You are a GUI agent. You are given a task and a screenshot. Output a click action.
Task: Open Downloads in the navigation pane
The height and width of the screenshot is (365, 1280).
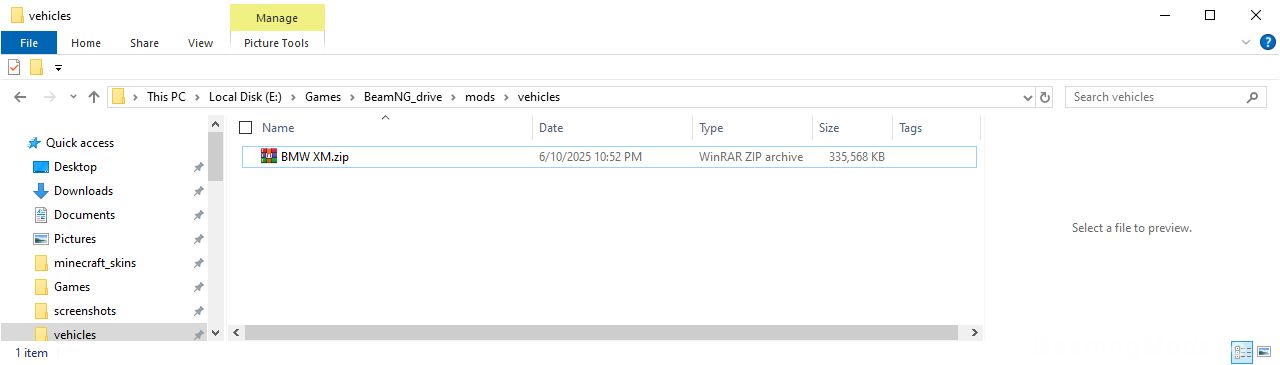point(83,191)
